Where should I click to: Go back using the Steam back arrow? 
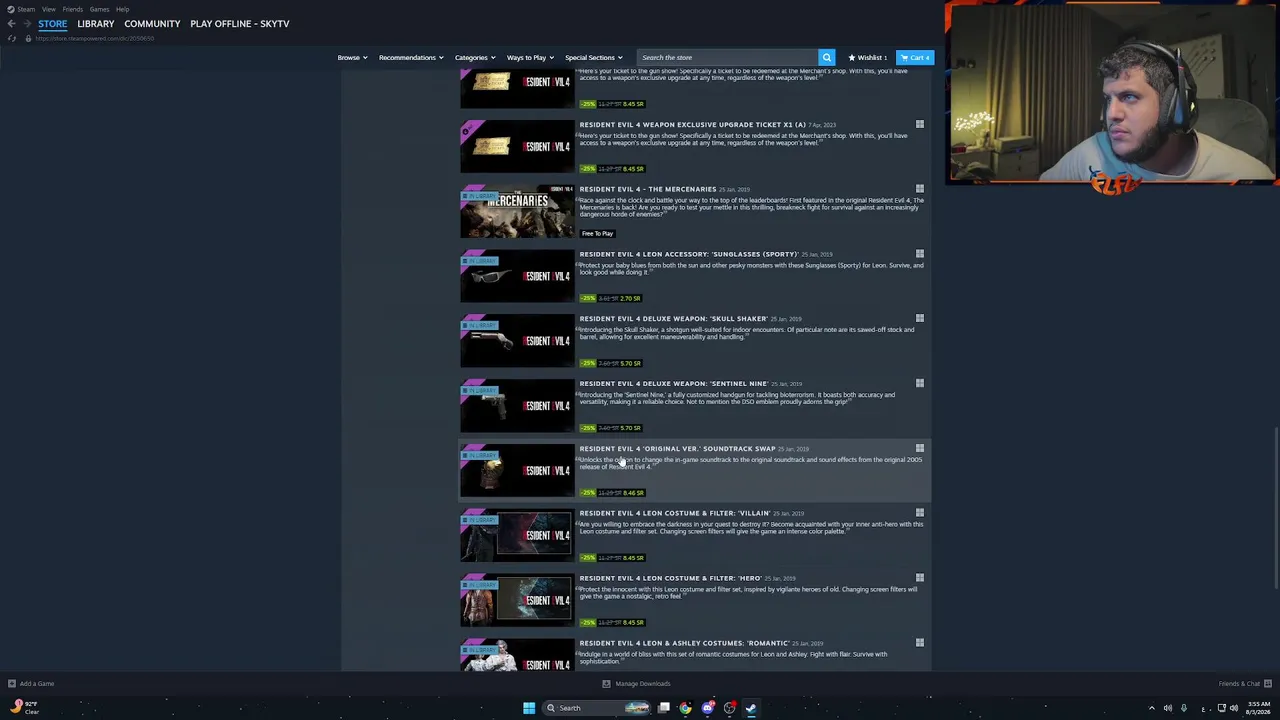pos(11,23)
